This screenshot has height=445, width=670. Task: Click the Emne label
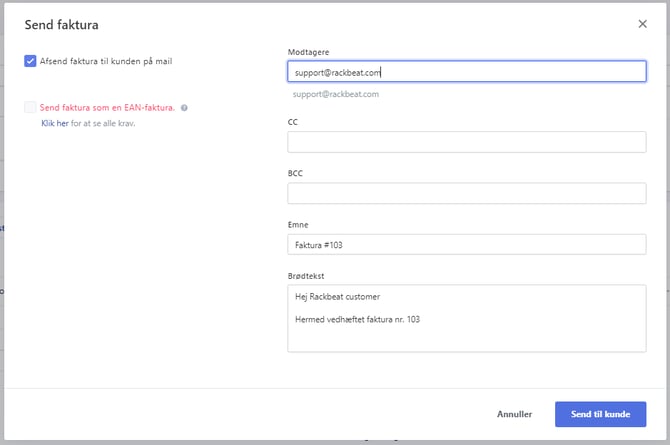pos(298,225)
